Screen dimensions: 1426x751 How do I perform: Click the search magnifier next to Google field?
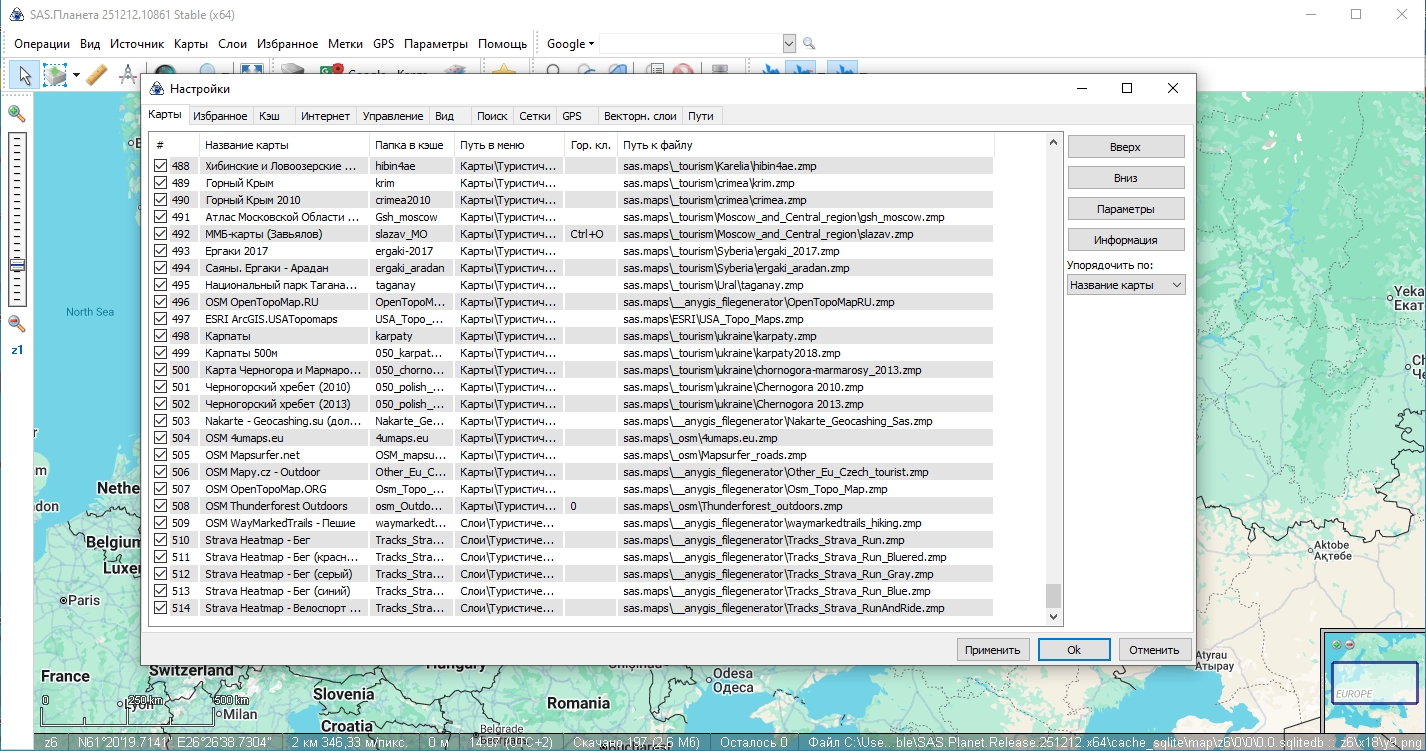pyautogui.click(x=809, y=44)
